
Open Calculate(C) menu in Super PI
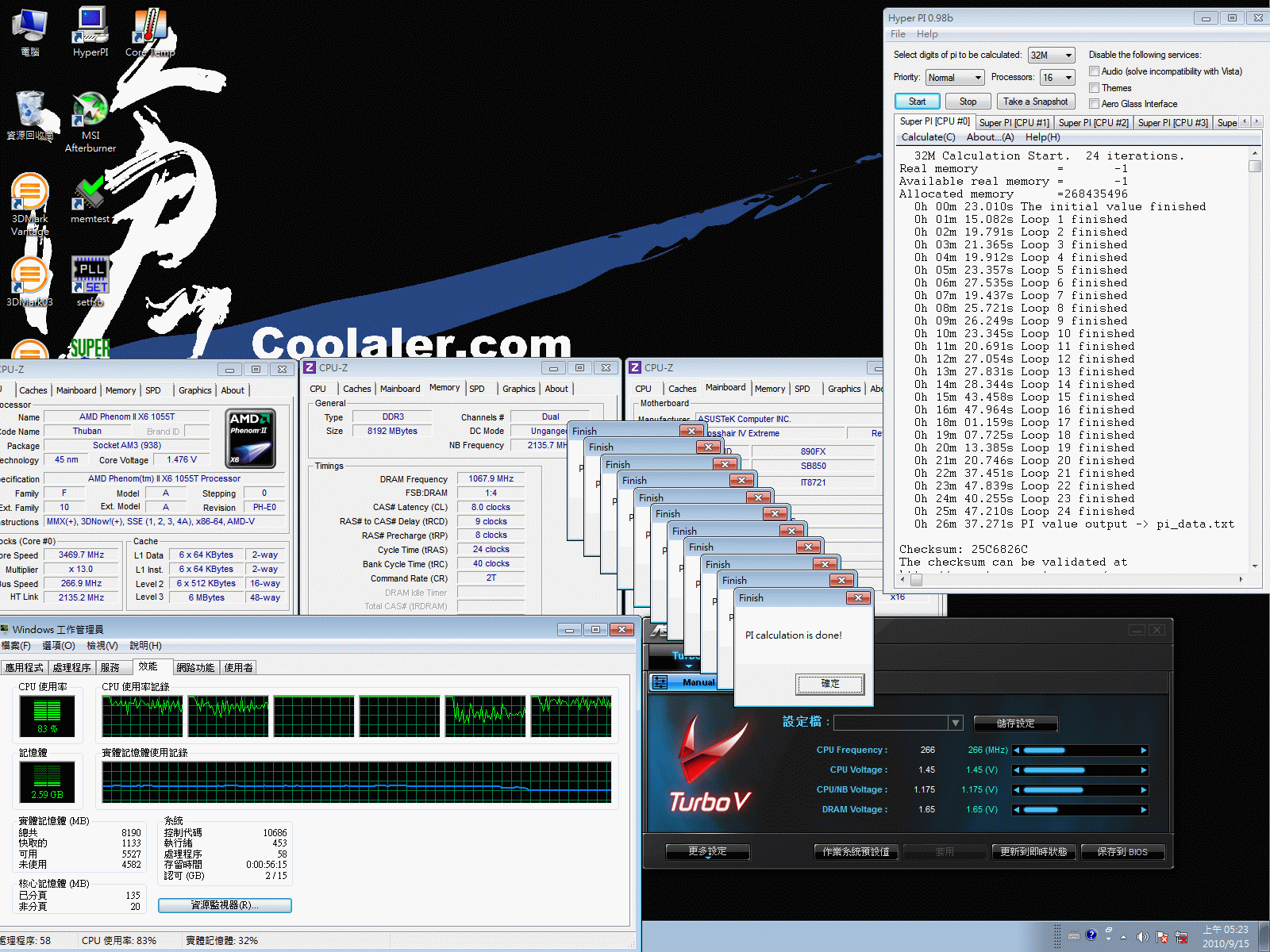pyautogui.click(x=928, y=137)
